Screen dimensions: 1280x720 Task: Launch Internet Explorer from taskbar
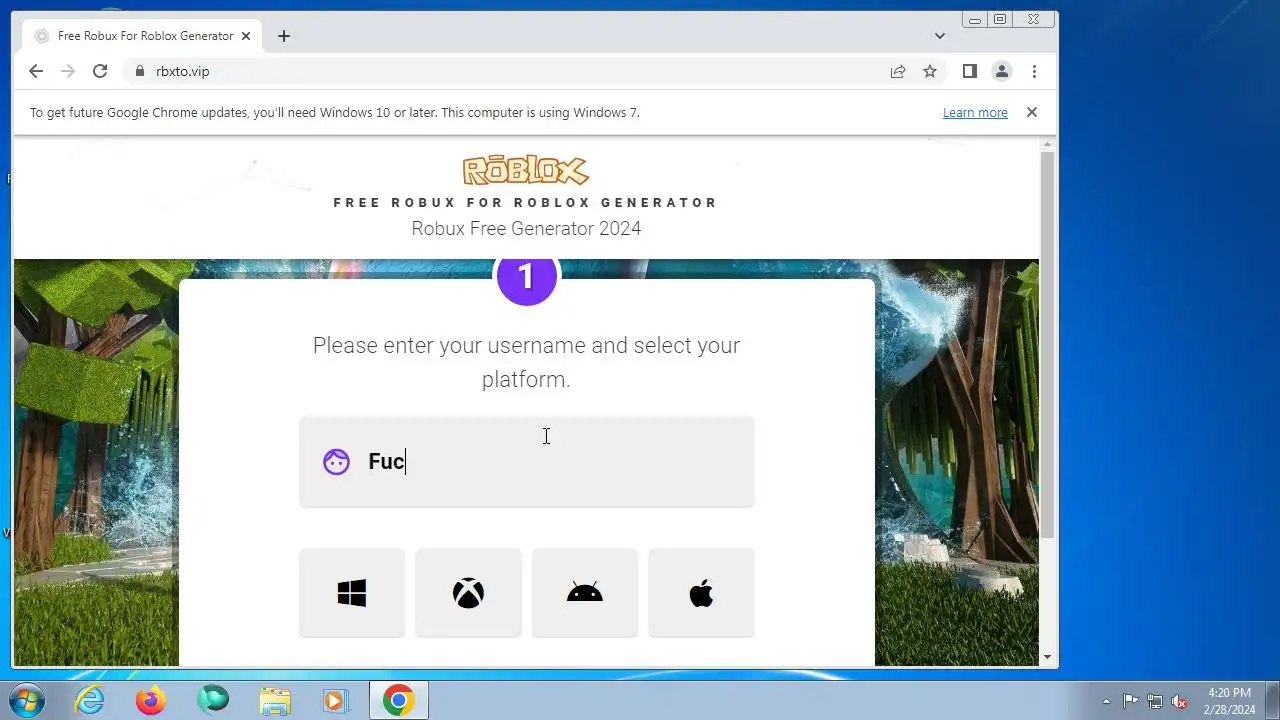[x=90, y=701]
